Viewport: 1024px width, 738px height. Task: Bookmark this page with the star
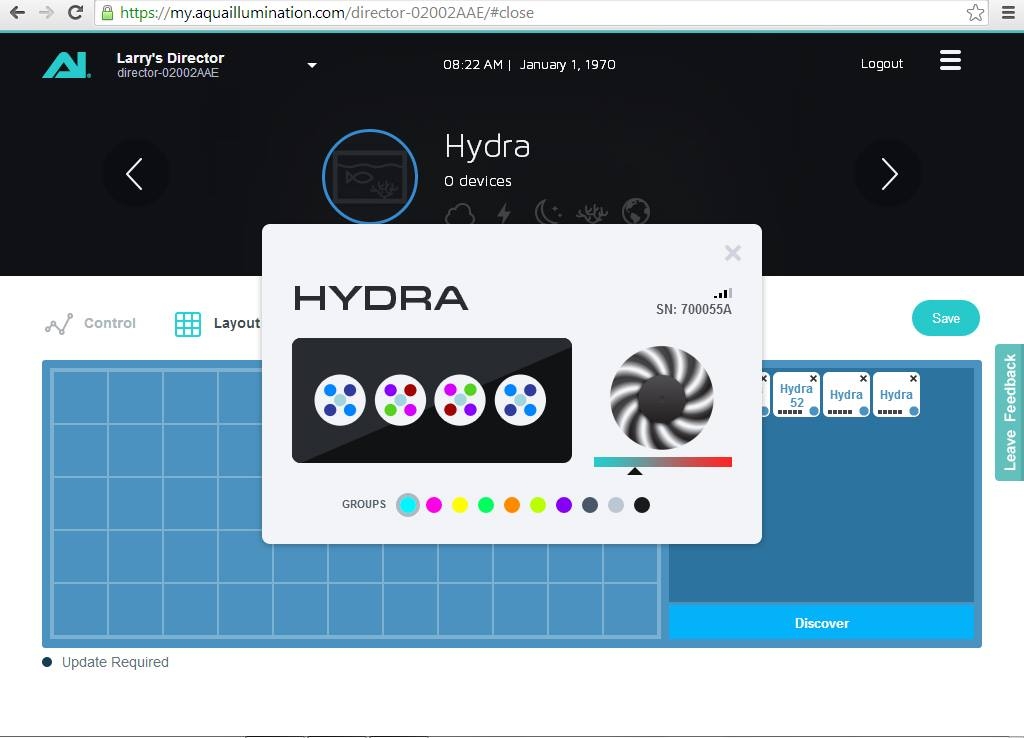975,12
